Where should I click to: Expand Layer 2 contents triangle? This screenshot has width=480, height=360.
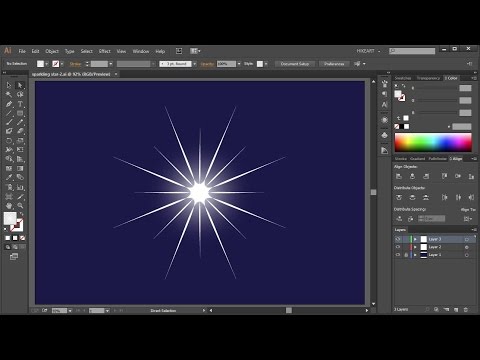coord(415,247)
